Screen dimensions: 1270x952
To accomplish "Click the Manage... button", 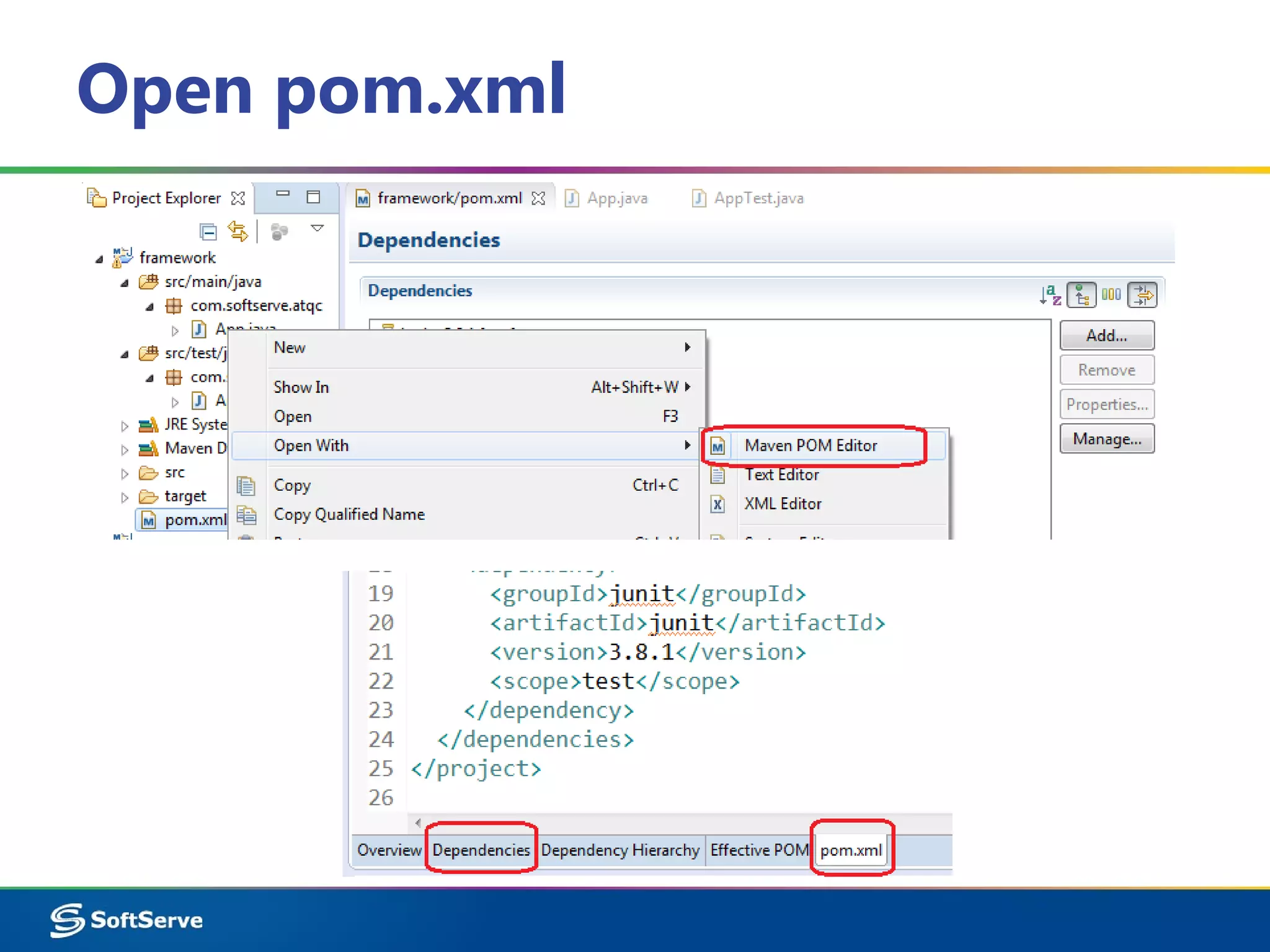I will tap(1107, 439).
